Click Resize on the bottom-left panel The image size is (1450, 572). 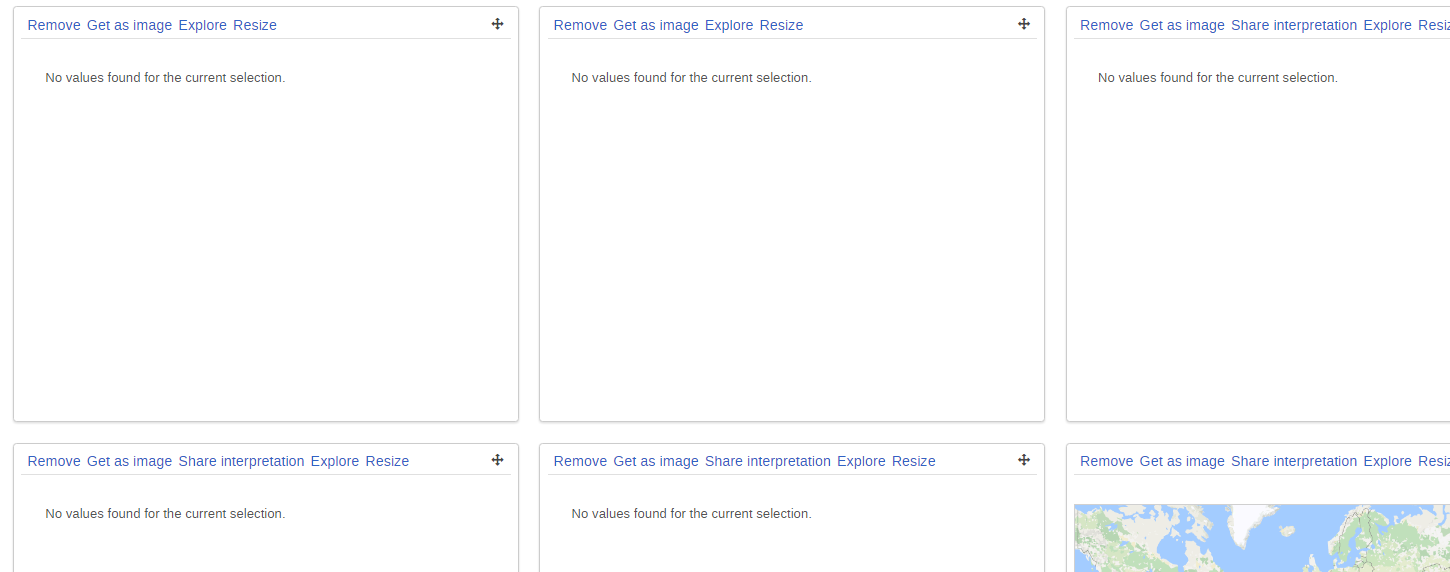point(387,461)
